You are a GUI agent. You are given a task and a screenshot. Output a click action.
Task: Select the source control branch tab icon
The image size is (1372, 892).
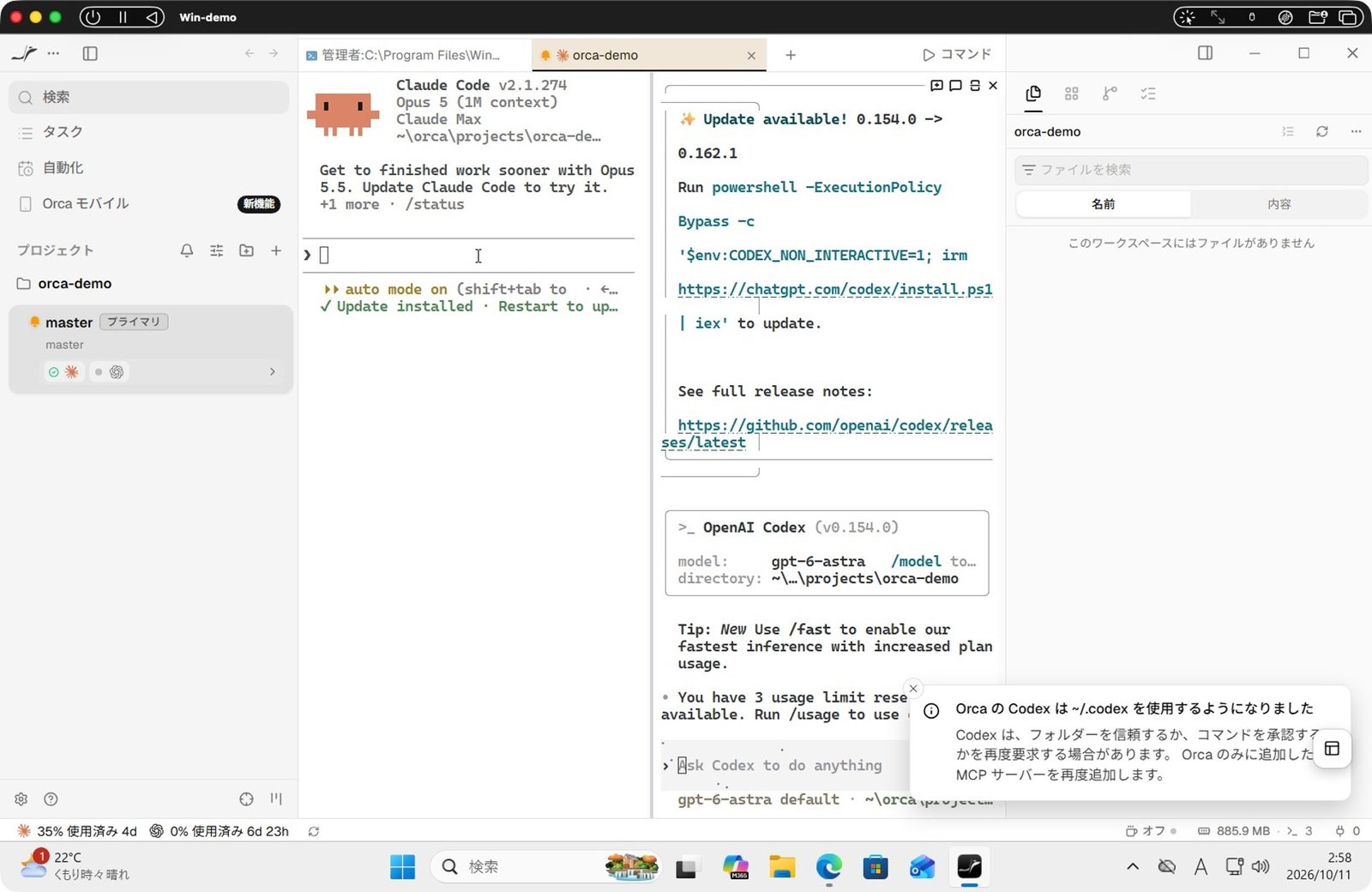[x=1110, y=93]
